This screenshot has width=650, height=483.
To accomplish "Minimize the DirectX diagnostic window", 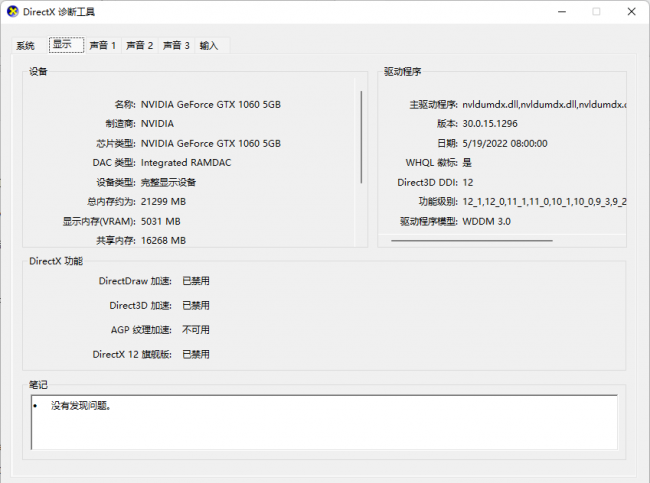I will (562, 12).
